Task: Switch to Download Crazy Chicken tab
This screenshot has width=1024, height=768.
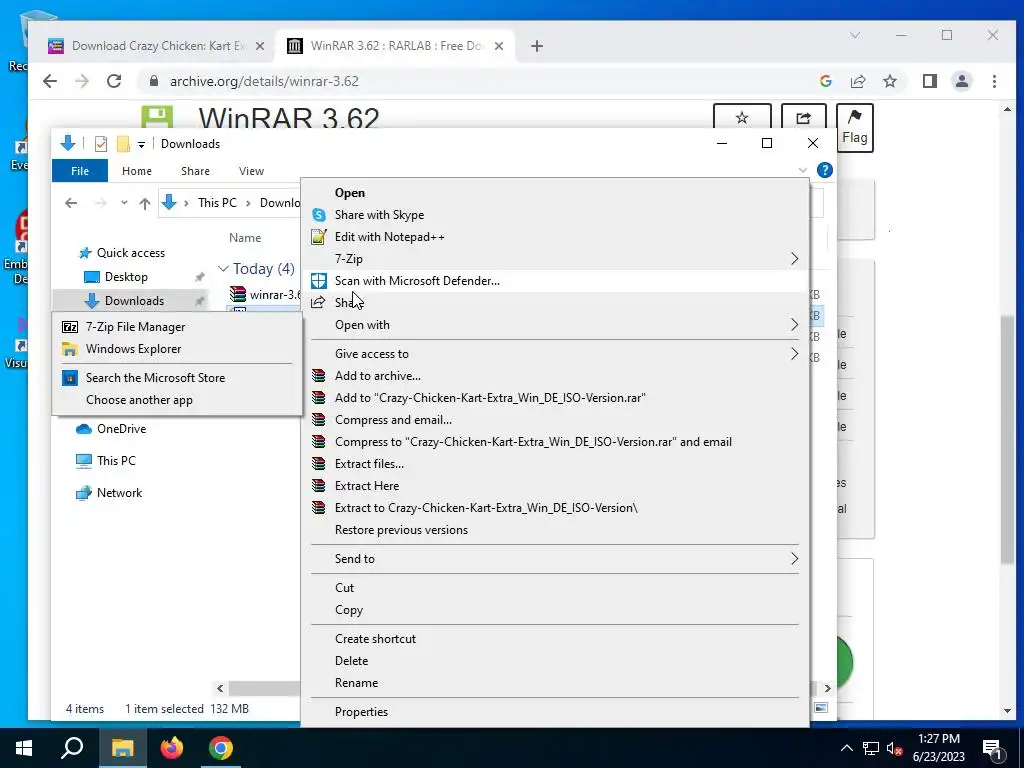Action: coord(157,46)
